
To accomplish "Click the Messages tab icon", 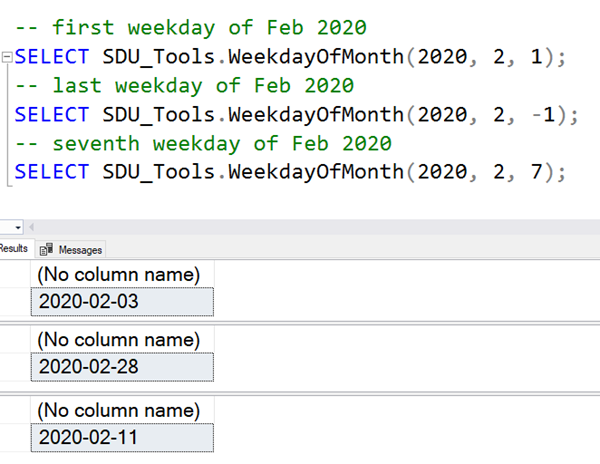I will [x=46, y=250].
